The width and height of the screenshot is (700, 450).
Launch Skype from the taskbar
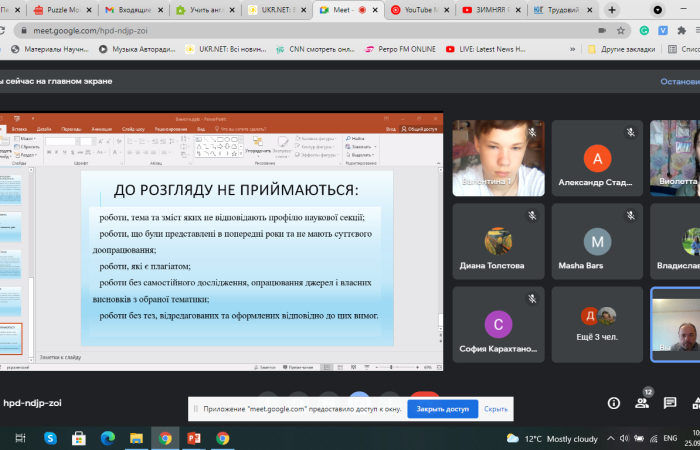[50, 438]
